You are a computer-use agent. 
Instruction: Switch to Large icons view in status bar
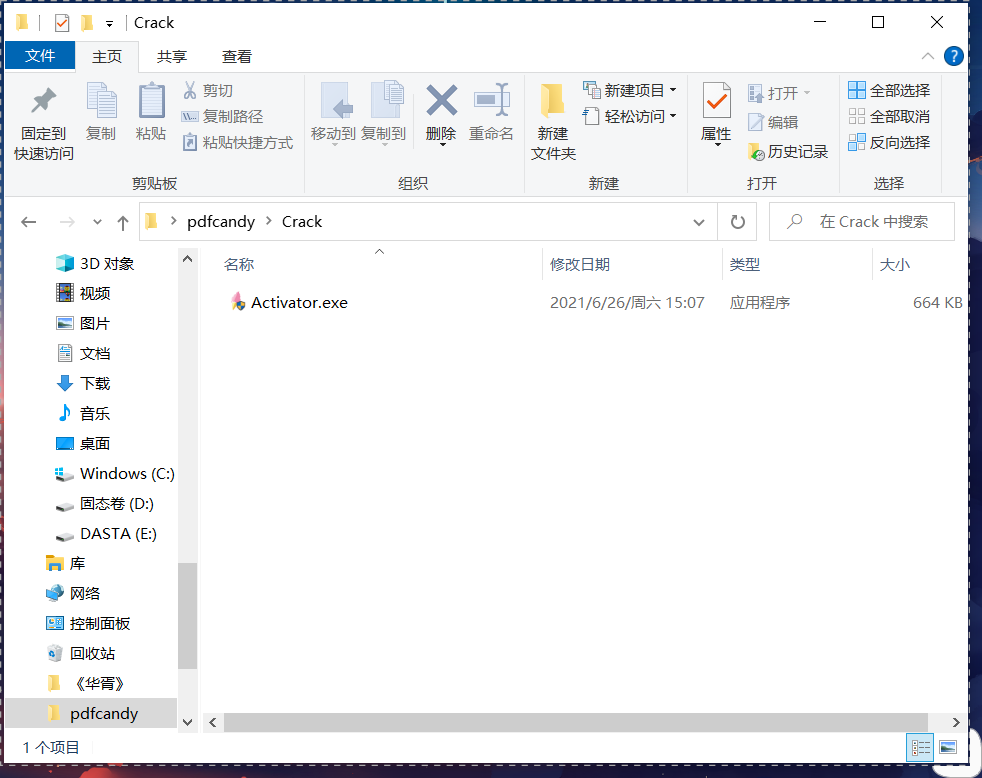click(x=948, y=747)
